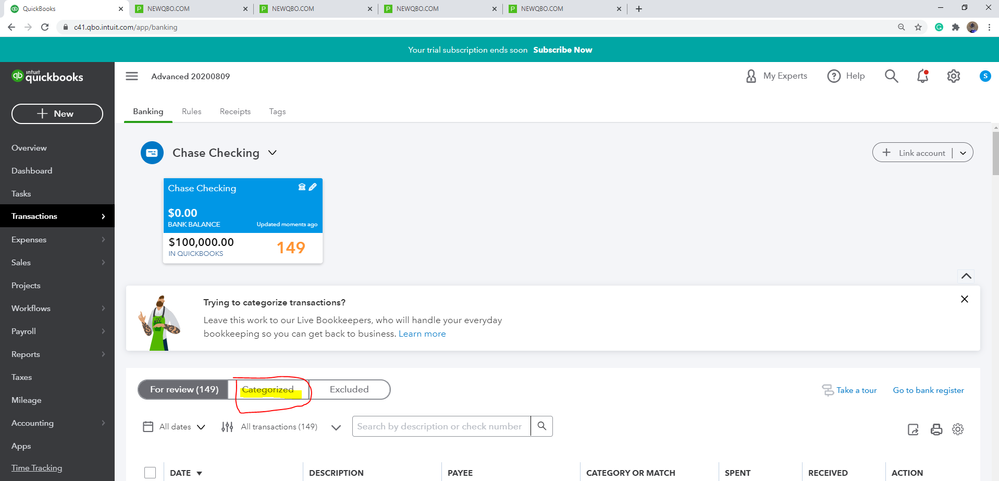
Task: Click the export icon above table
Action: pos(913,429)
